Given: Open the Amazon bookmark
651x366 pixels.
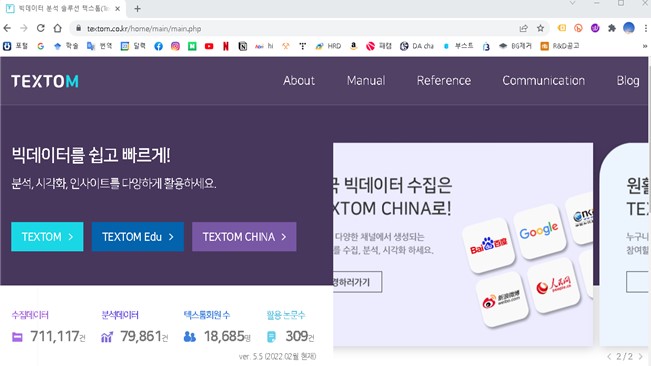Looking at the screenshot, I should tap(353, 46).
